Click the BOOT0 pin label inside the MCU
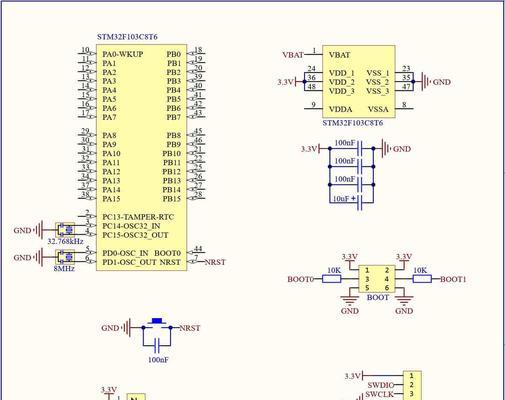This screenshot has width=505, height=400. (168, 253)
